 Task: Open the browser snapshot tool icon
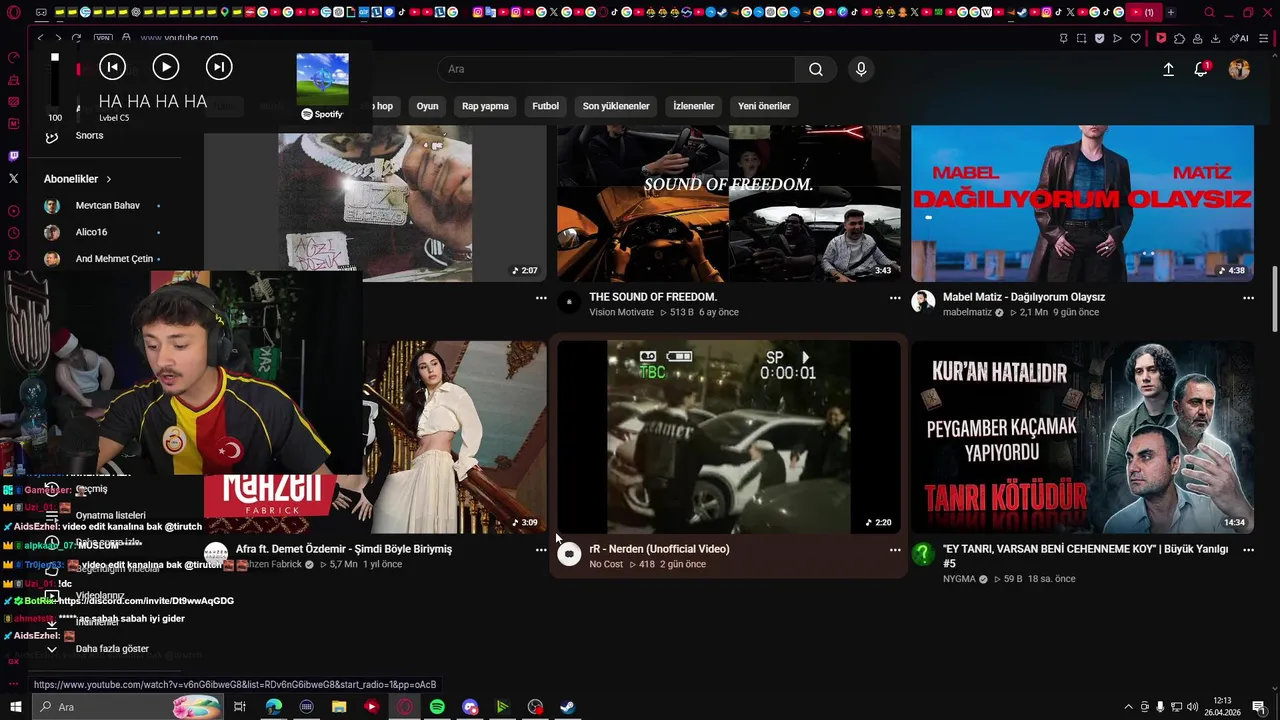[x=1081, y=38]
